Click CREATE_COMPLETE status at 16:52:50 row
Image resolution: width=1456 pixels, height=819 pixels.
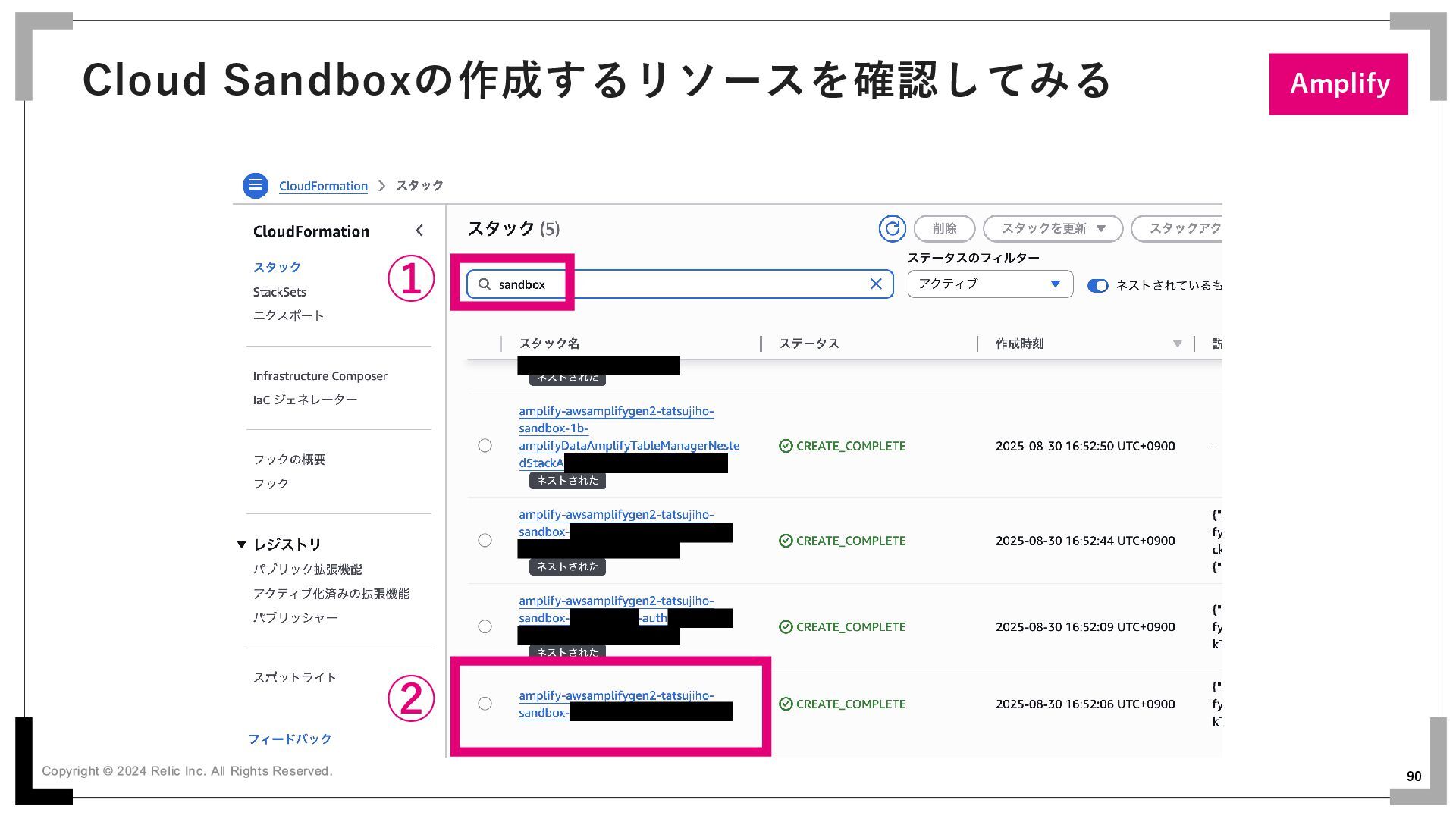843,446
